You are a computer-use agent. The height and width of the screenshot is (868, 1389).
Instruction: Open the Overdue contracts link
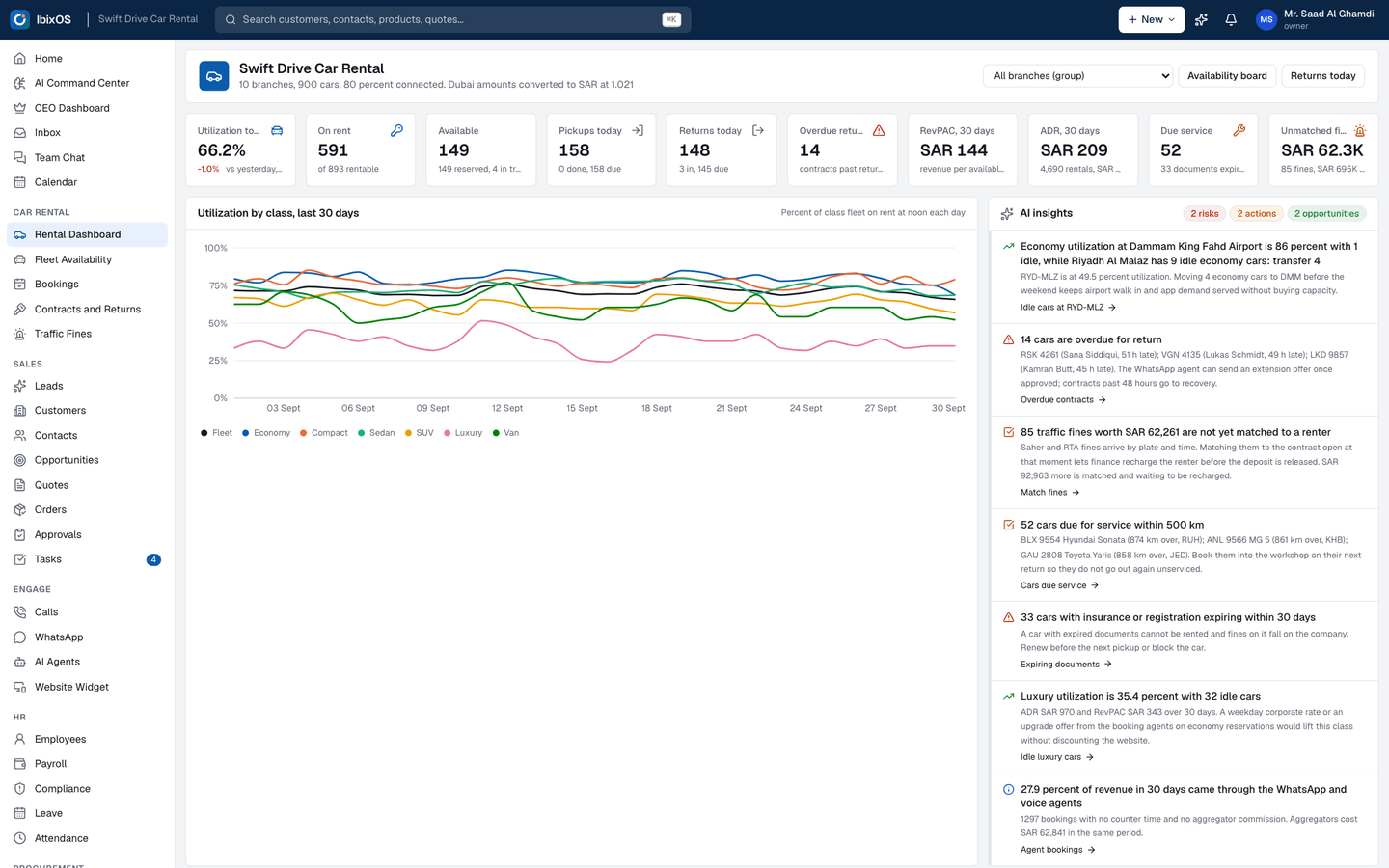point(1063,400)
